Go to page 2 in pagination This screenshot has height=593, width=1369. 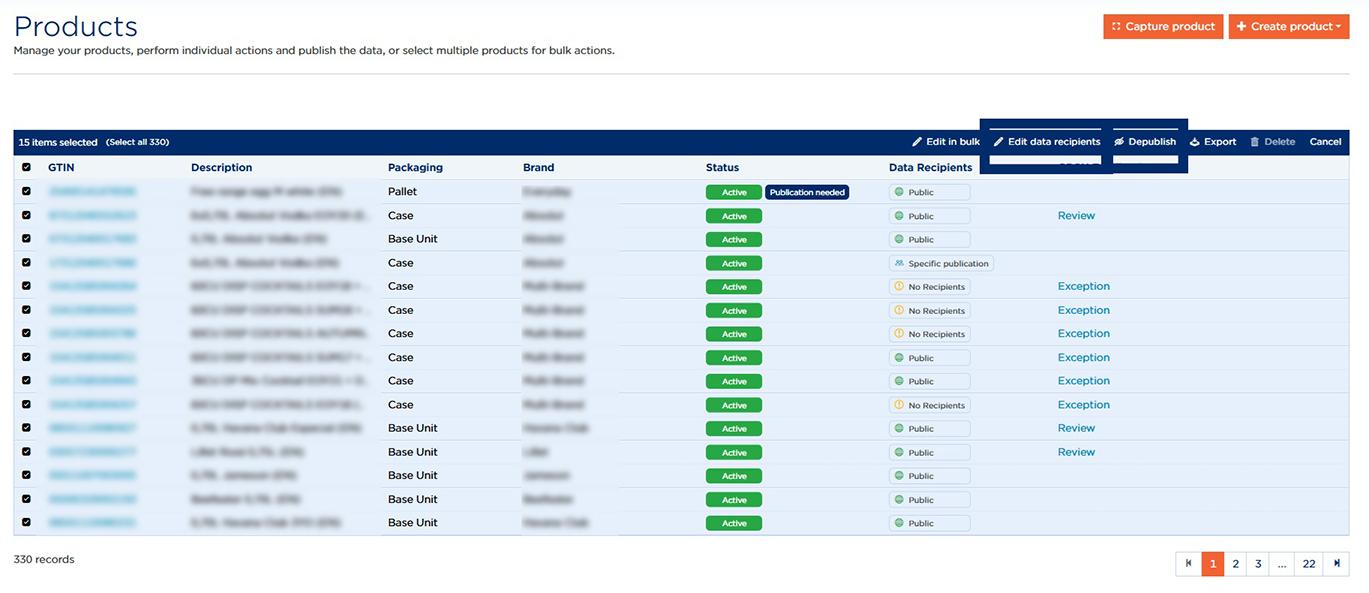point(1235,564)
